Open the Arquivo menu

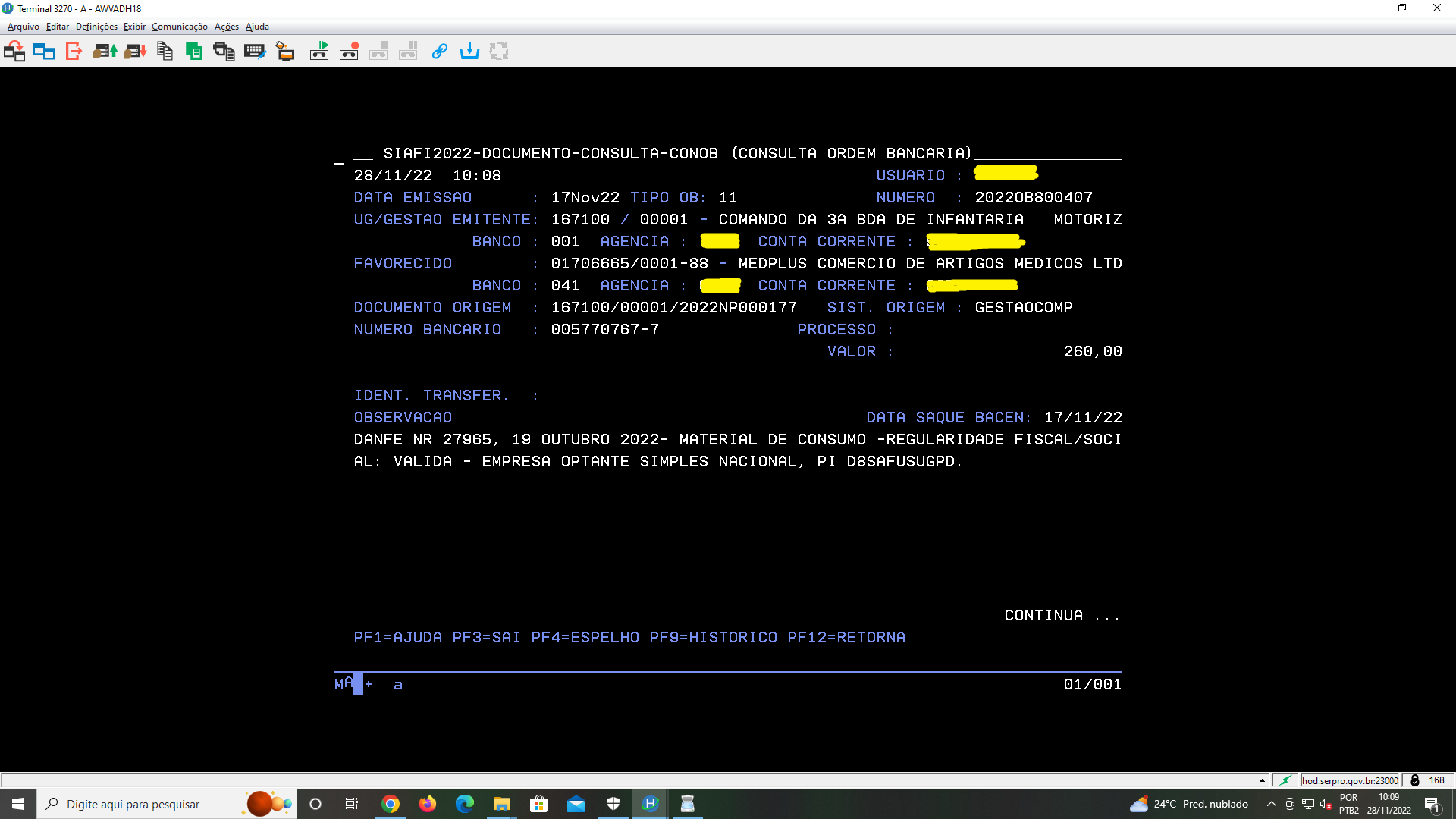click(x=23, y=27)
